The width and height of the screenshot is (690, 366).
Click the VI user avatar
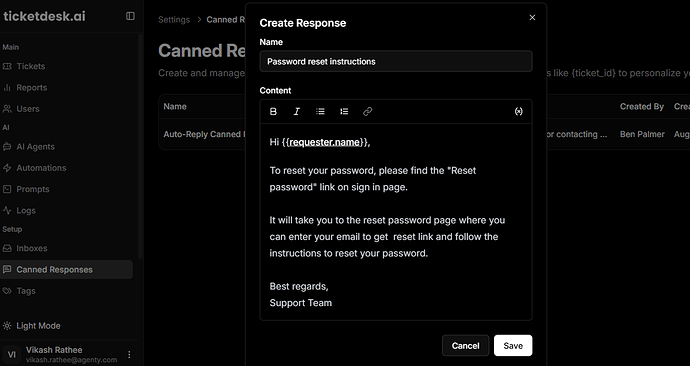click(12, 355)
